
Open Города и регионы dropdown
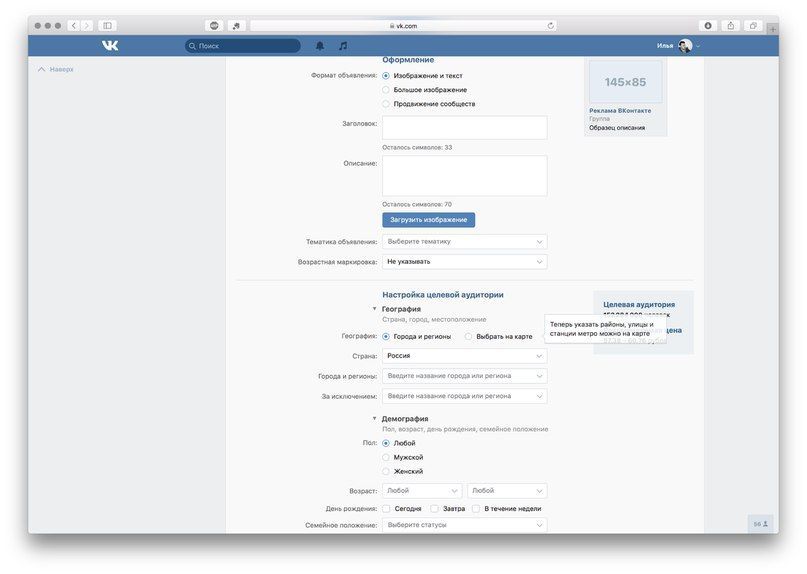pyautogui.click(x=464, y=376)
